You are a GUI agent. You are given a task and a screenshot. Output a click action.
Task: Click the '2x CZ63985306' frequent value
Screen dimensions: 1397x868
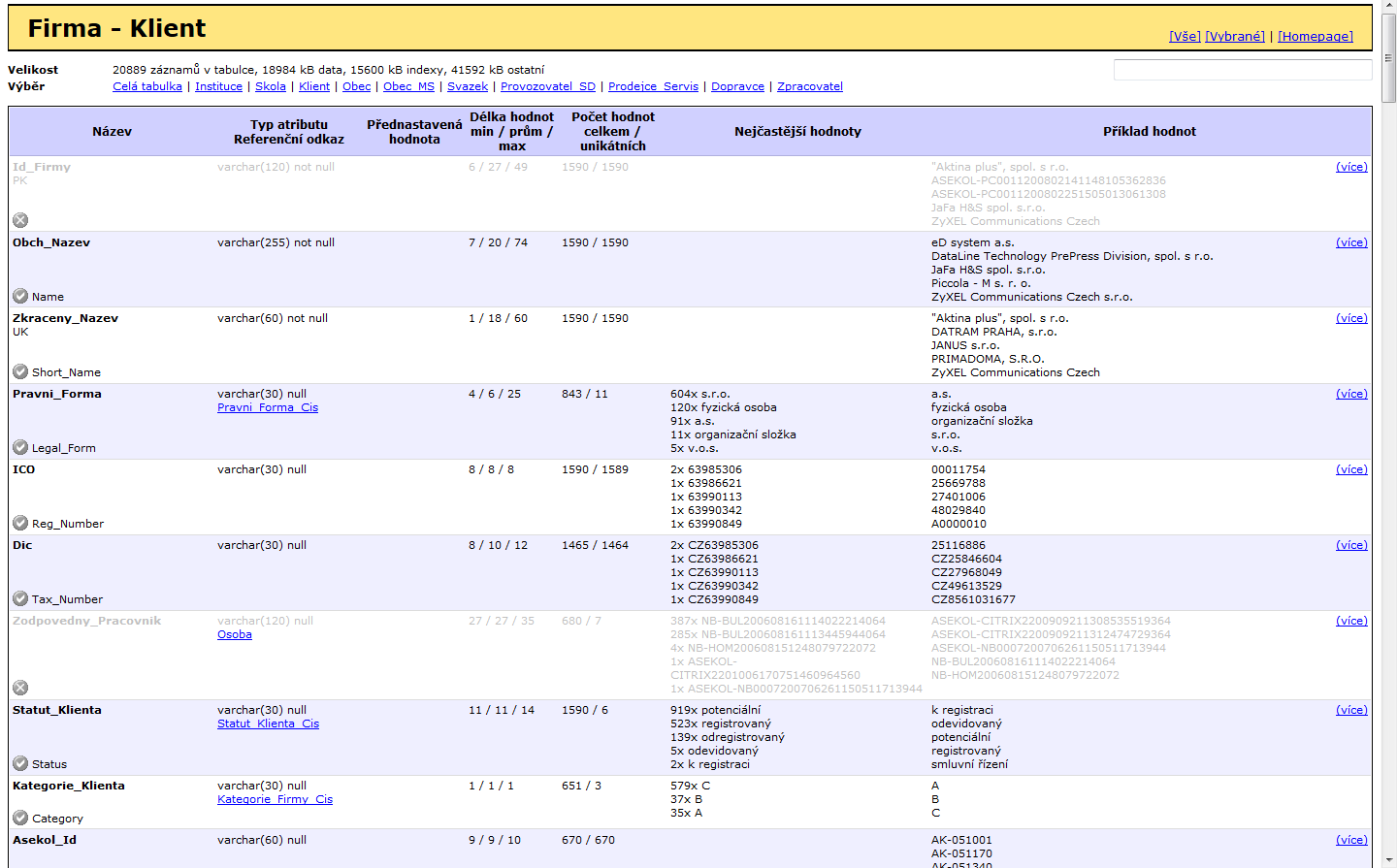(714, 545)
